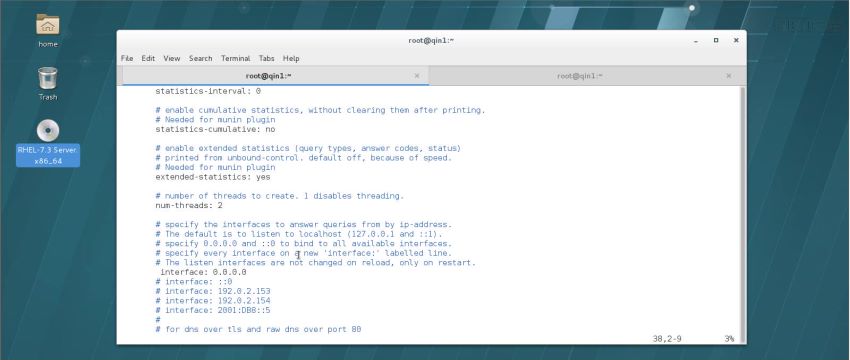Click the vim '3%' position indicator
Screen dimensions: 850x360
[x=729, y=339]
